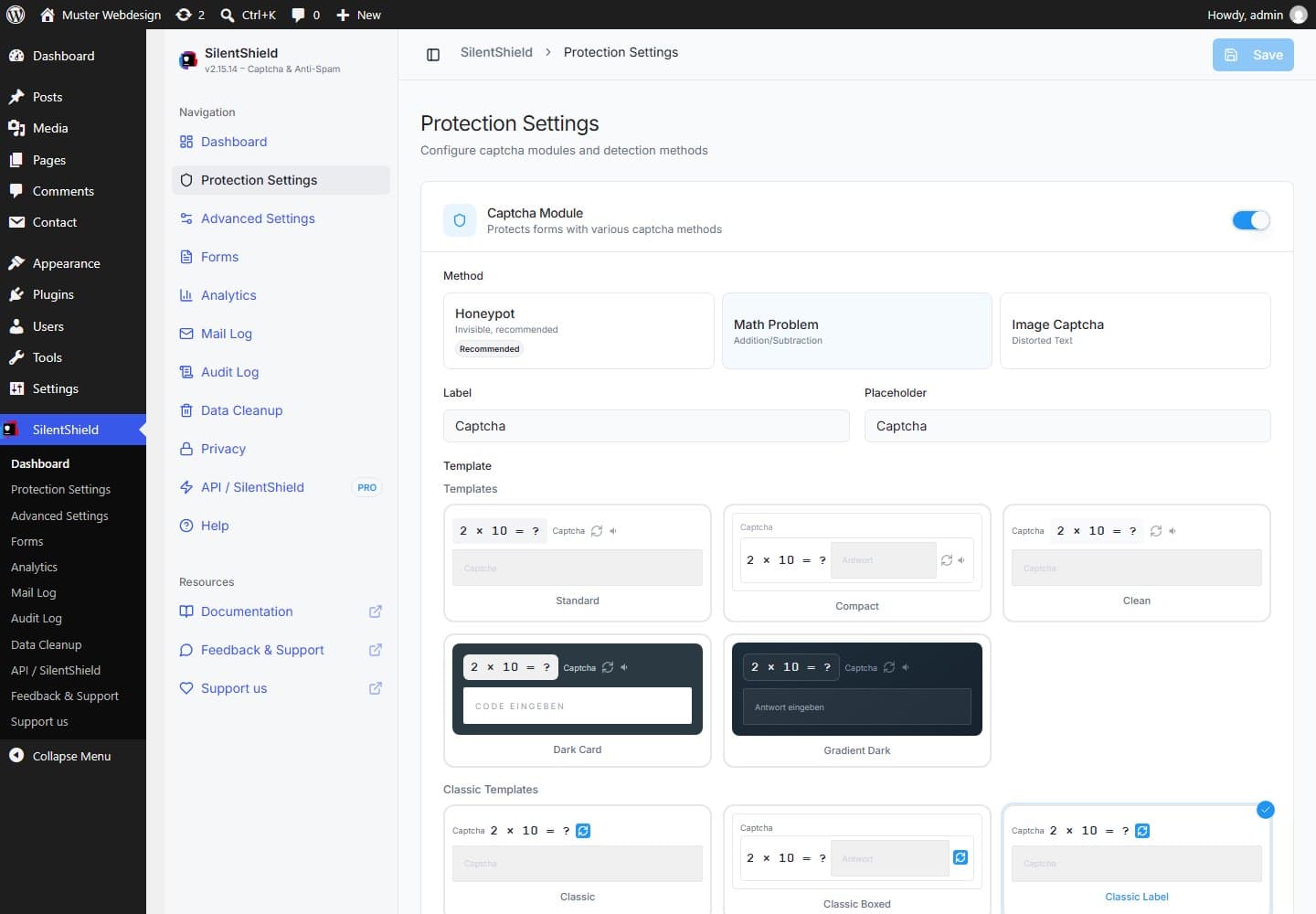
Task: Click refresh icon in Standard template preview
Action: click(x=597, y=531)
